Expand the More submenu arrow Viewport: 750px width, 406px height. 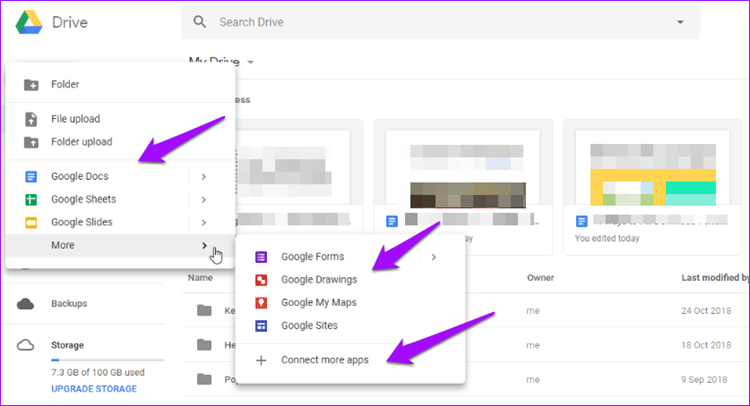[204, 245]
